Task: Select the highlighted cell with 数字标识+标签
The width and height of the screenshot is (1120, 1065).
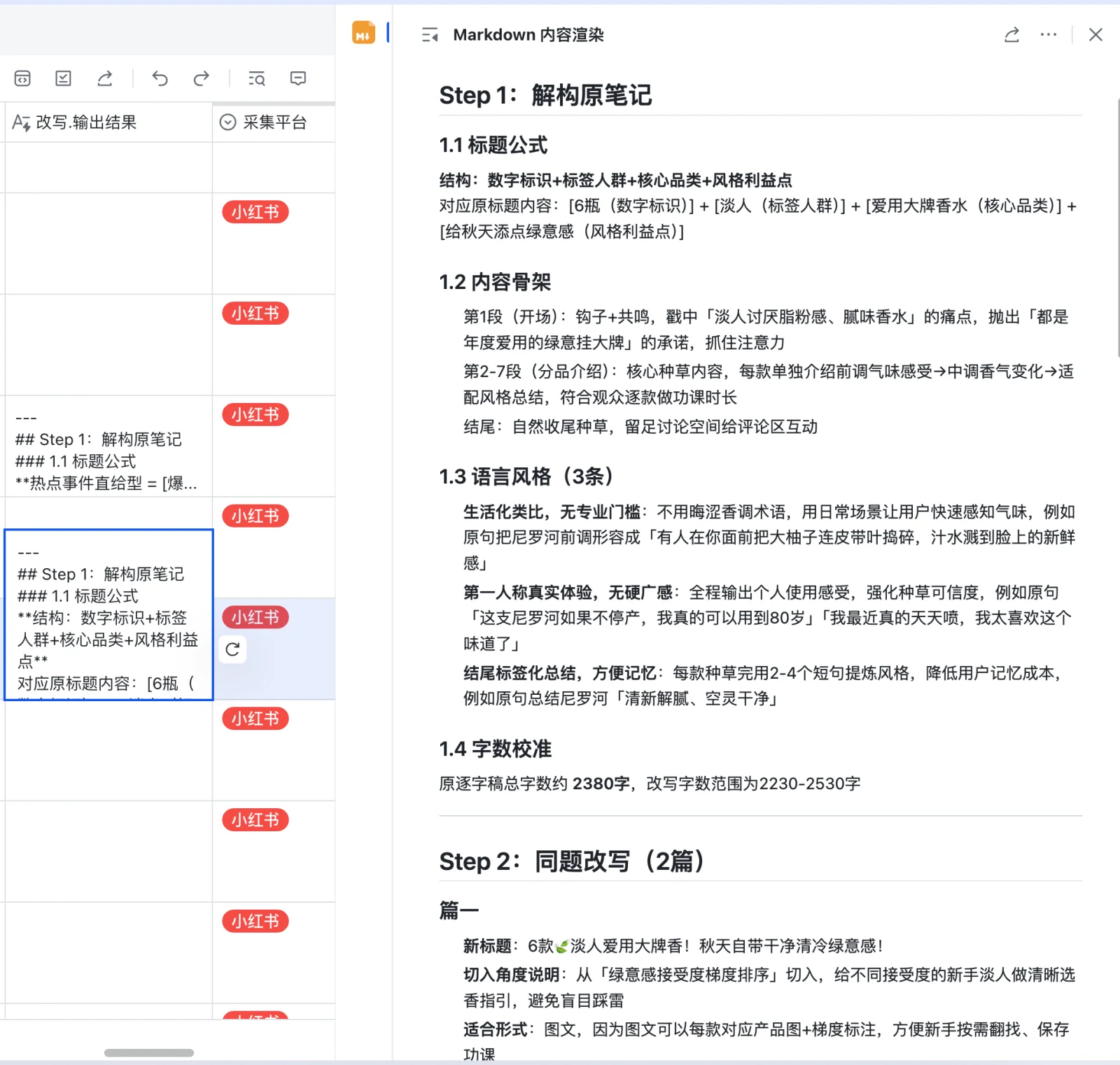Action: click(108, 614)
